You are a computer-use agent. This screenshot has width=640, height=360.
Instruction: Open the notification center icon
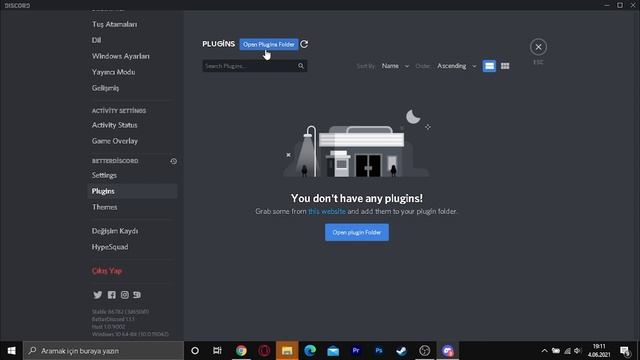(625, 351)
